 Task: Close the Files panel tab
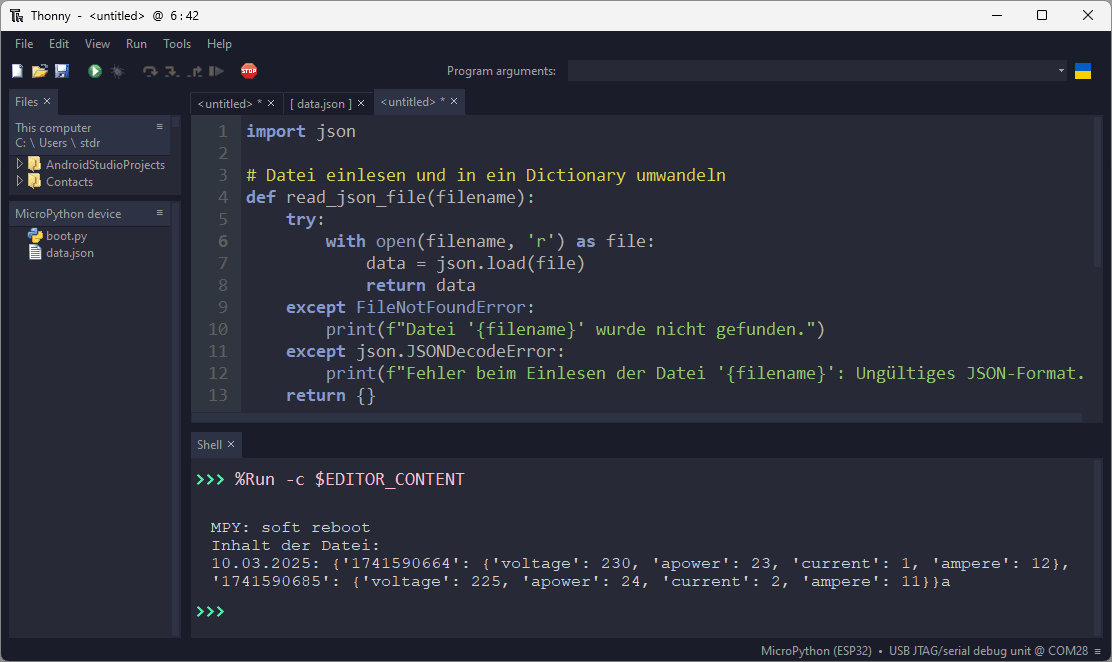click(47, 101)
